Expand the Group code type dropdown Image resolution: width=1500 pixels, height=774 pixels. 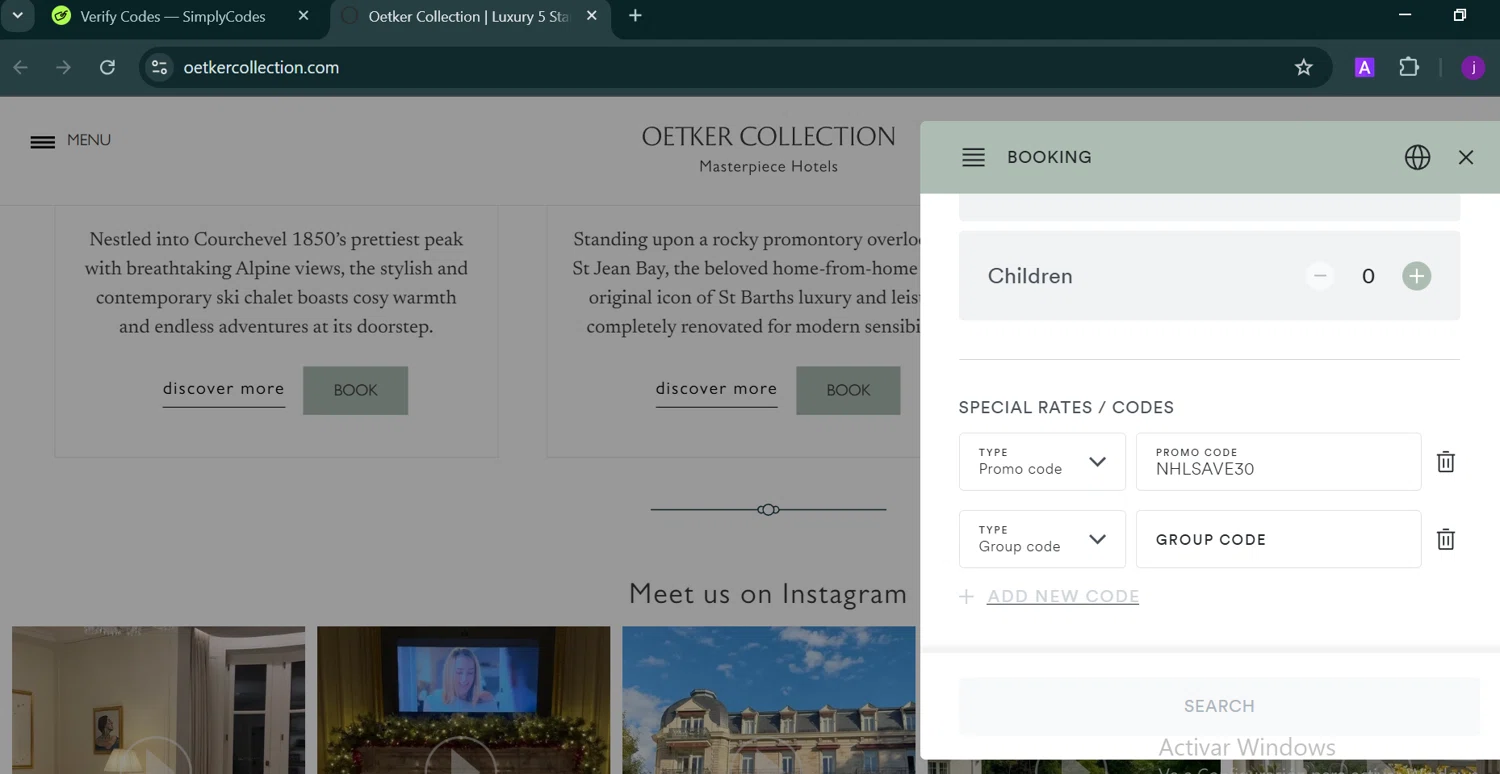[x=1042, y=539]
